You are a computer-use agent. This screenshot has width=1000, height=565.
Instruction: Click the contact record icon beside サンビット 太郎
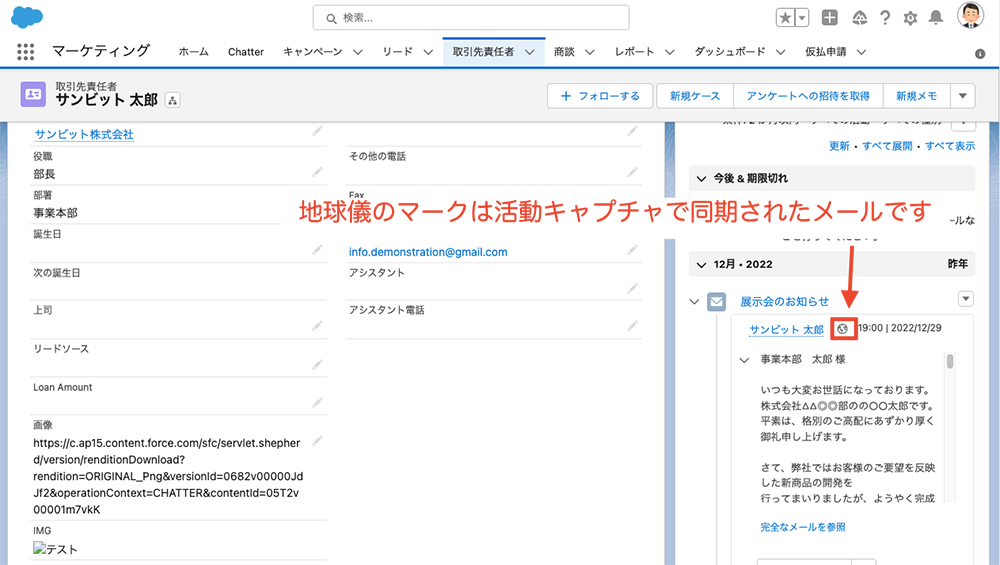tap(33, 94)
